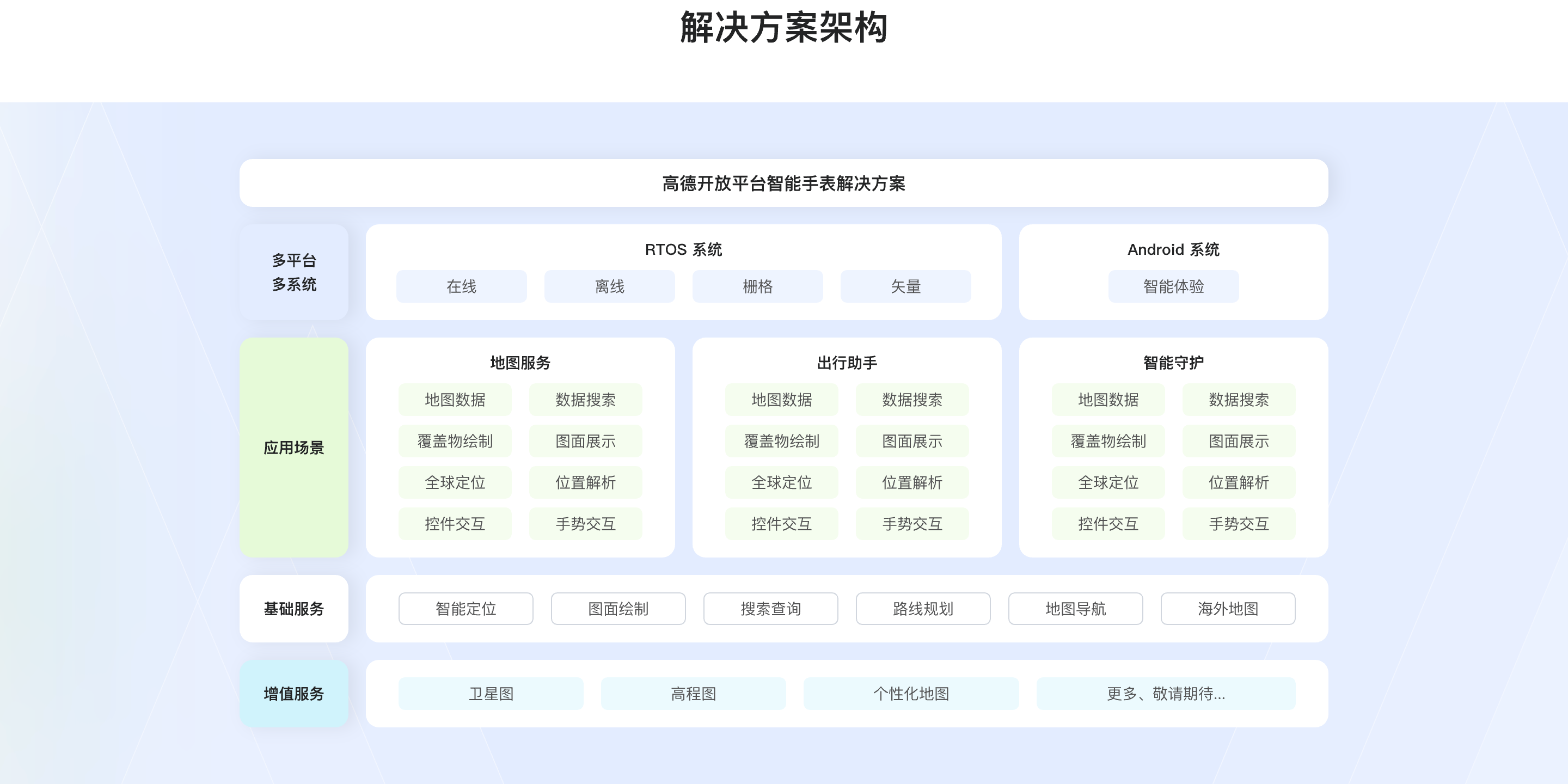Select the 海外地图 button
The width and height of the screenshot is (1568, 784).
(x=1228, y=609)
